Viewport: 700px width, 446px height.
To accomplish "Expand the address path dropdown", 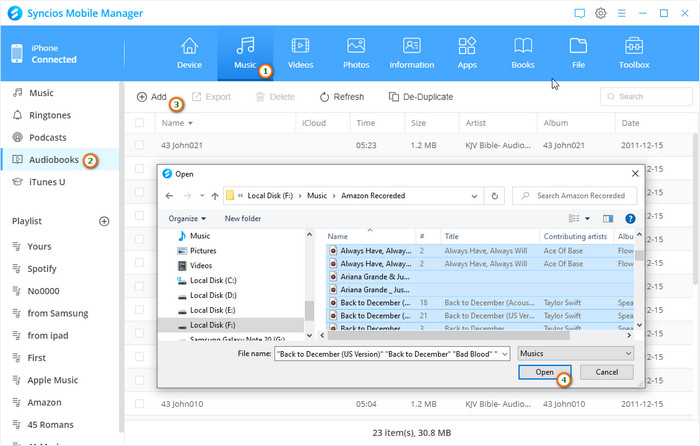I will pyautogui.click(x=474, y=196).
